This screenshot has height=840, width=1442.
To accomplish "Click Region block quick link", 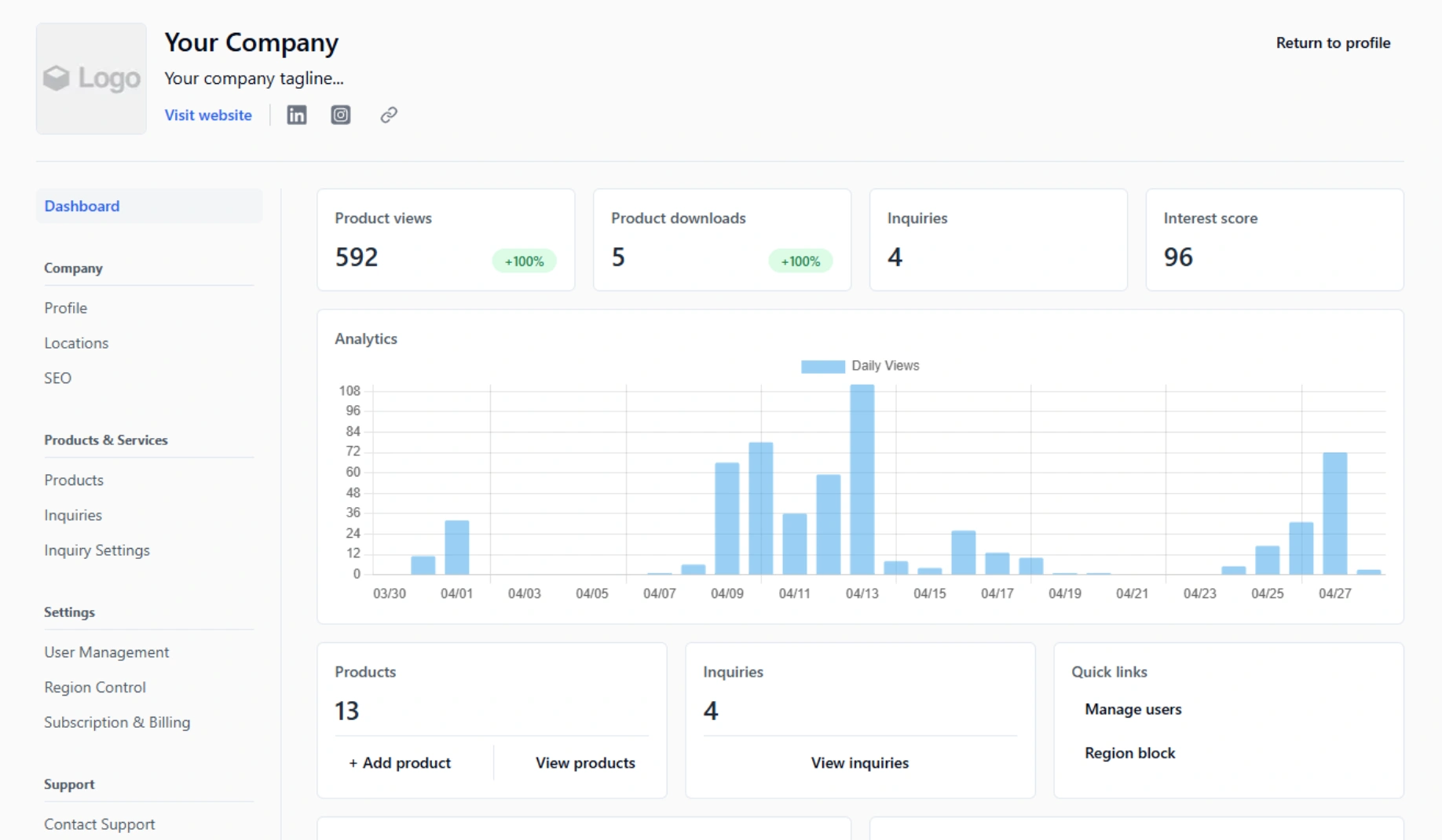I will 1129,752.
